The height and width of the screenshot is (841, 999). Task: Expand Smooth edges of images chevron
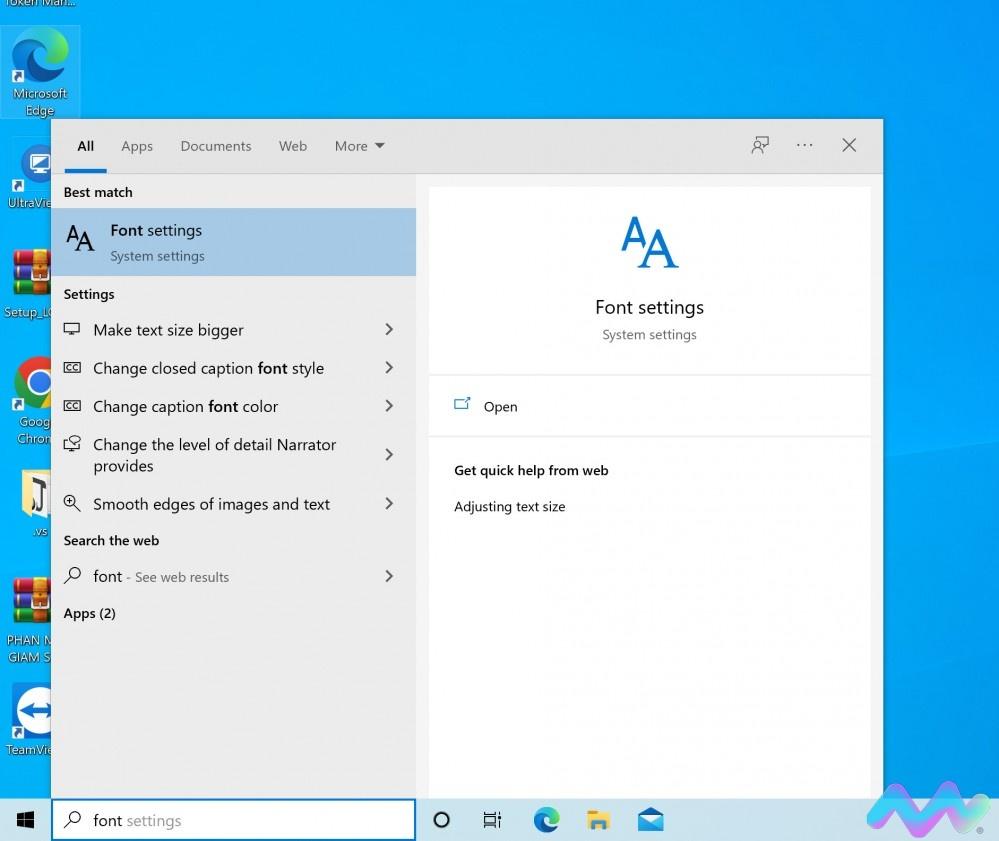tap(389, 503)
